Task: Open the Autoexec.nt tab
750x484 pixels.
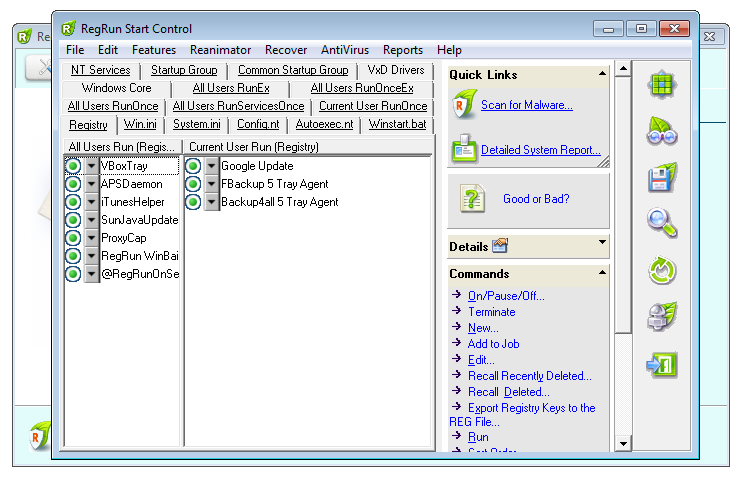Action: pos(324,124)
